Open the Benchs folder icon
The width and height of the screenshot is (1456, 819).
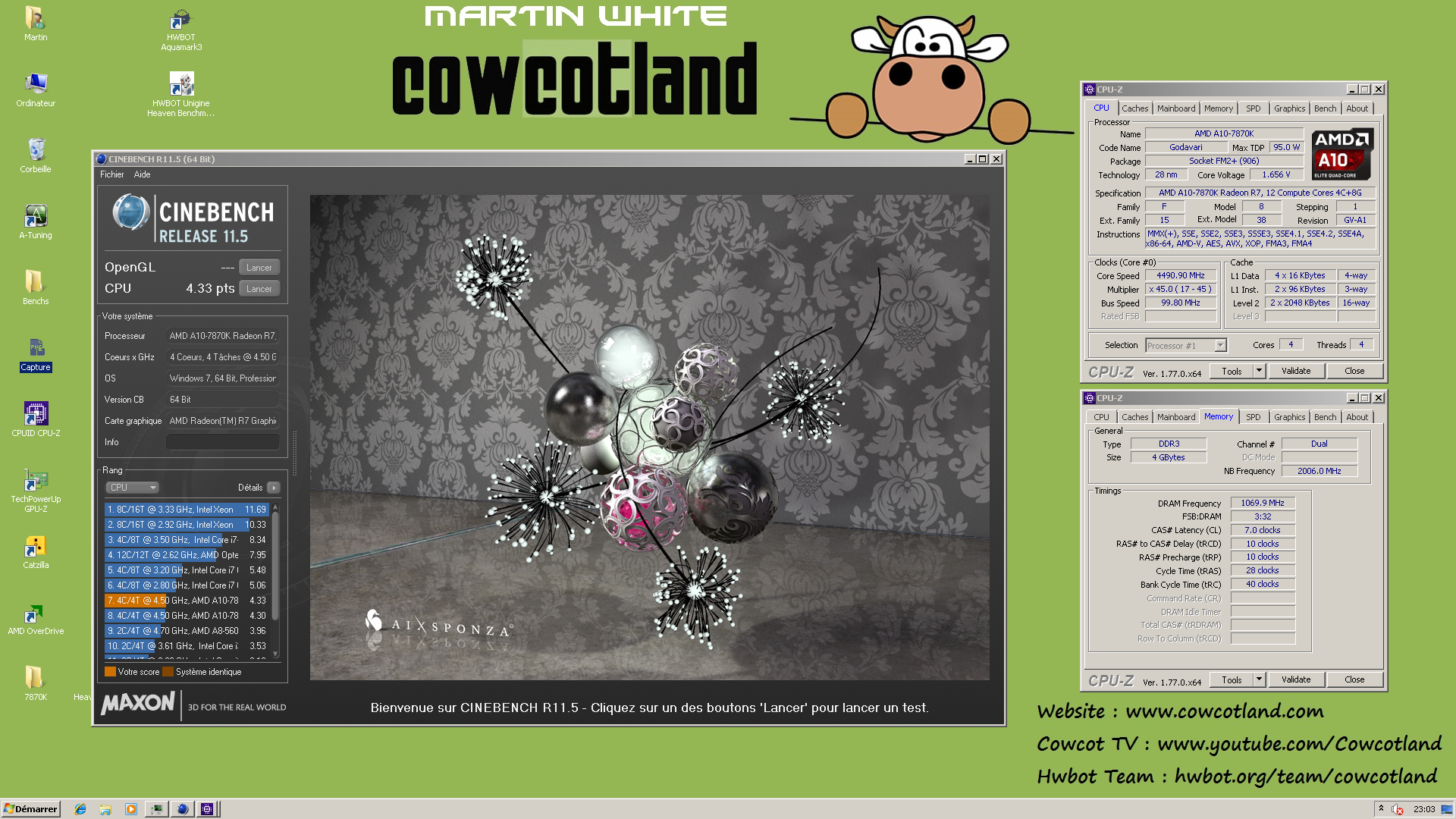click(x=36, y=287)
